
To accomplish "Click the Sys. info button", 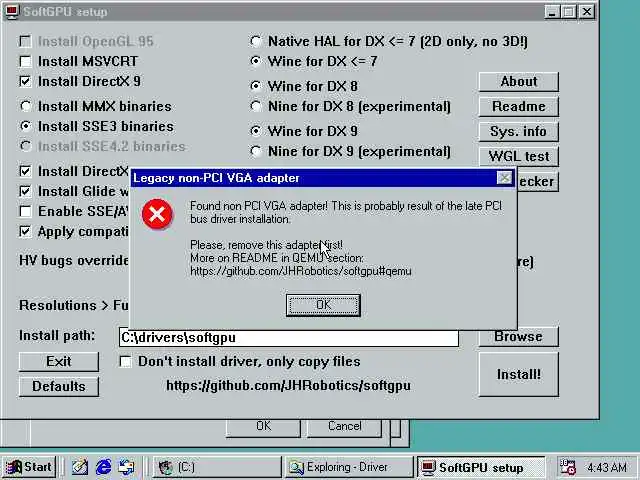I will coord(518,131).
